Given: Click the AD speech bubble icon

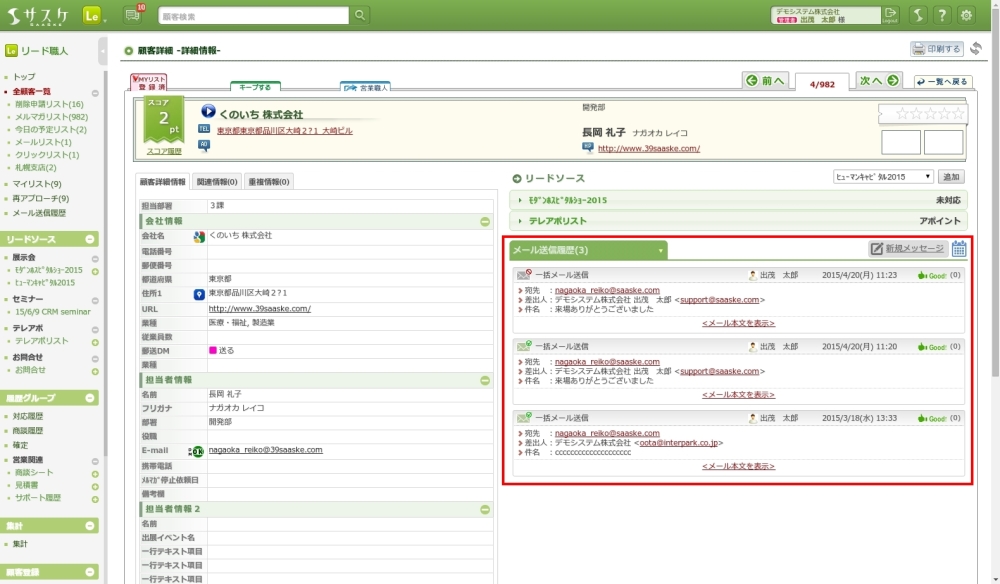Looking at the screenshot, I should [x=204, y=145].
